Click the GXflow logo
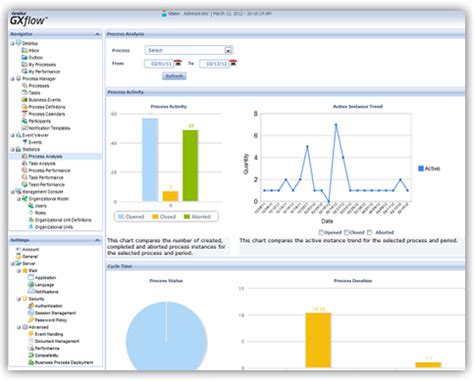The image size is (474, 381). pyautogui.click(x=28, y=20)
